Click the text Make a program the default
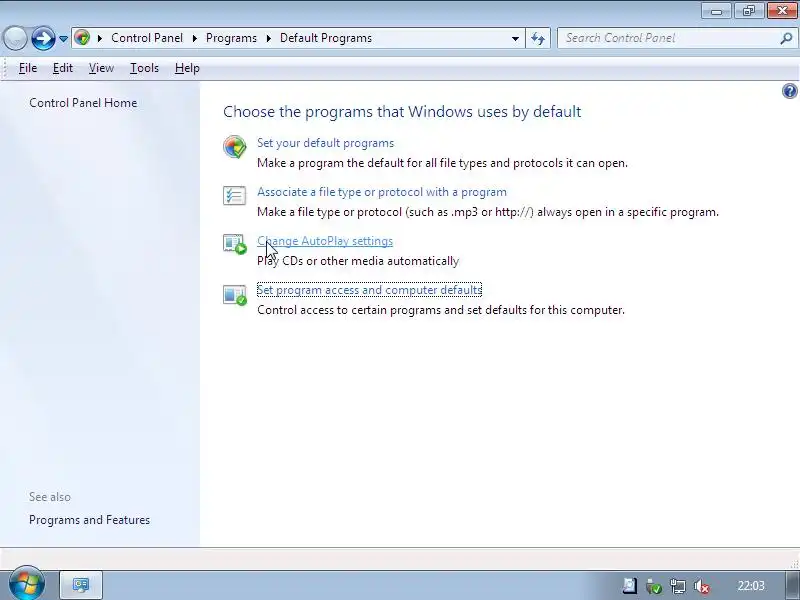This screenshot has height=600, width=800. [x=442, y=163]
